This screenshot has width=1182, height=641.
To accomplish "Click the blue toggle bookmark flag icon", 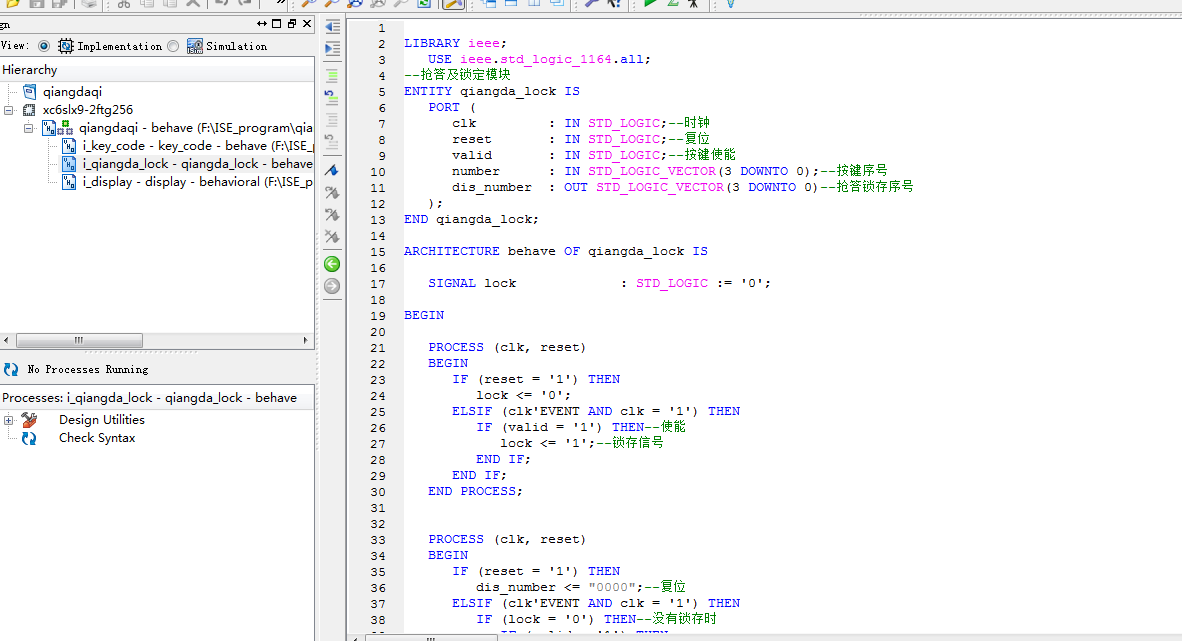I will point(332,171).
